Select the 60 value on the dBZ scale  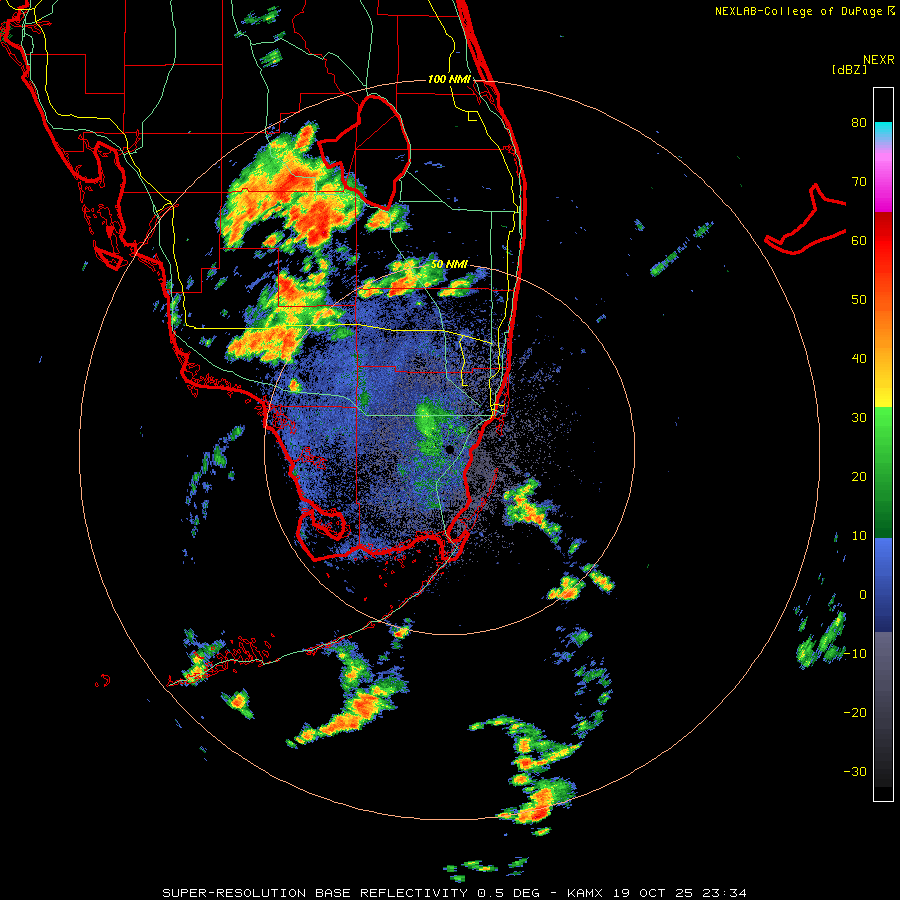click(859, 240)
